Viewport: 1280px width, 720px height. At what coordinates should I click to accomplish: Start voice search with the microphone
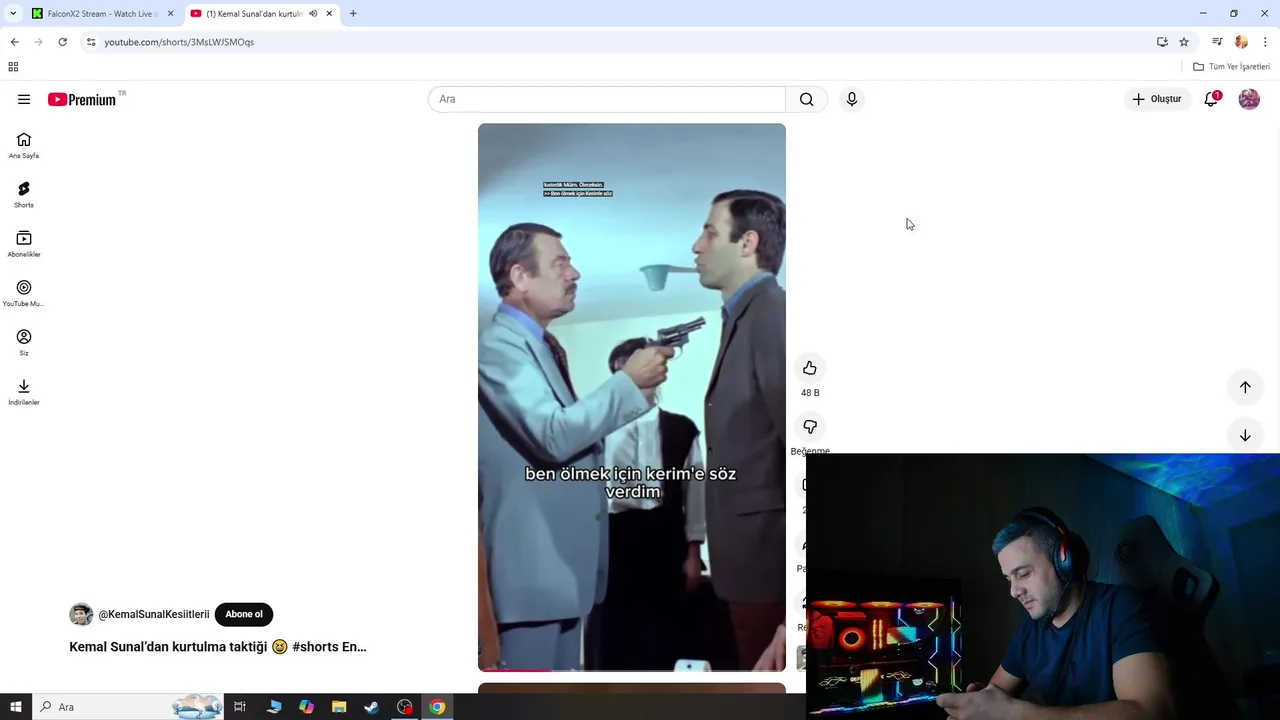[852, 99]
